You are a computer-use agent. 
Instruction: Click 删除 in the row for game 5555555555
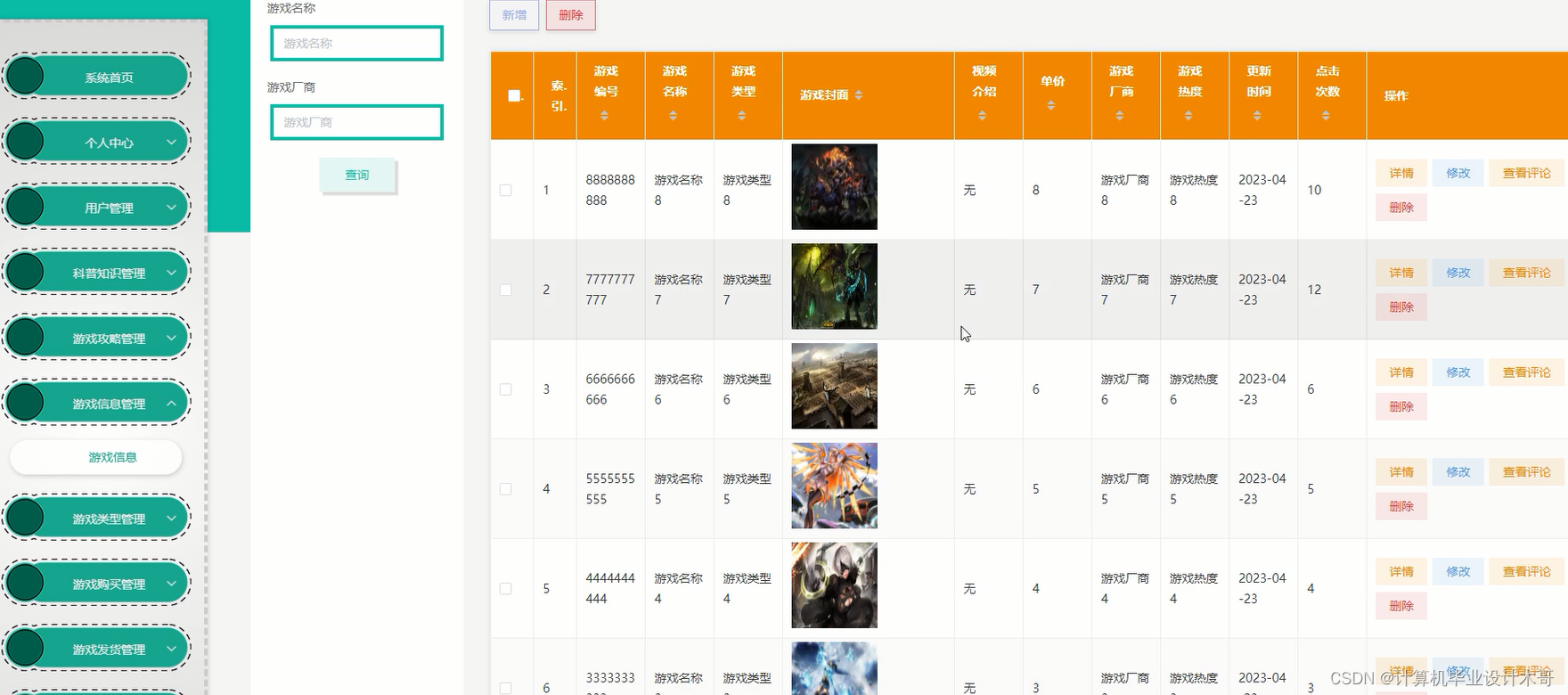[x=1401, y=506]
